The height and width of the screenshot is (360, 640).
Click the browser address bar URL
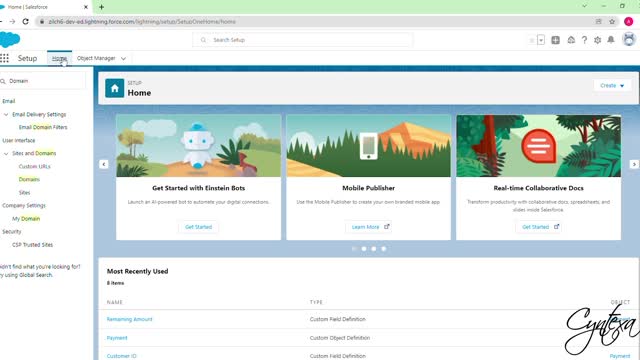pyautogui.click(x=142, y=22)
